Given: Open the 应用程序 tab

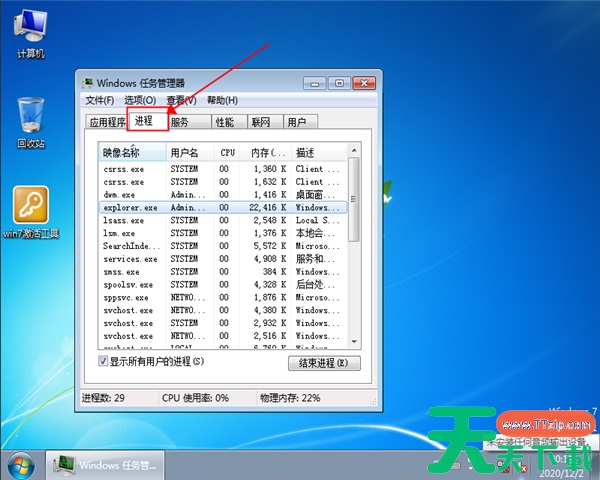Looking at the screenshot, I should tap(107, 122).
